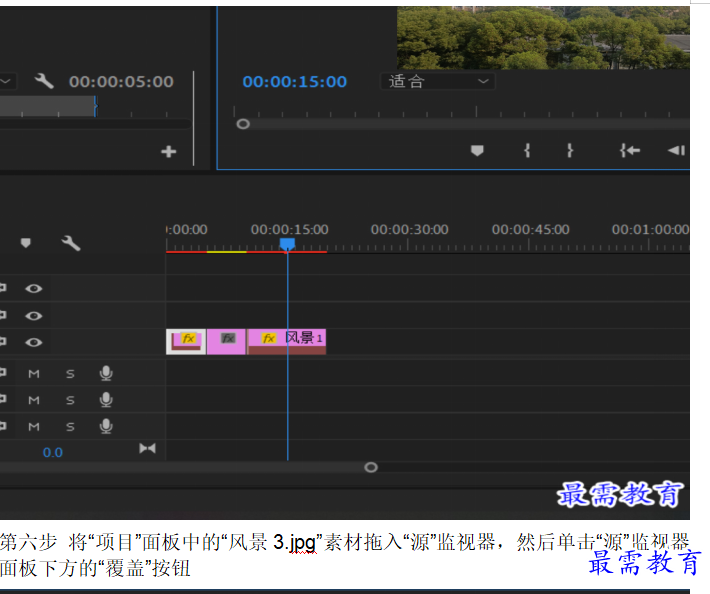The height and width of the screenshot is (594, 710).
Task: Toggle first video track eye visibility
Action: tap(34, 288)
